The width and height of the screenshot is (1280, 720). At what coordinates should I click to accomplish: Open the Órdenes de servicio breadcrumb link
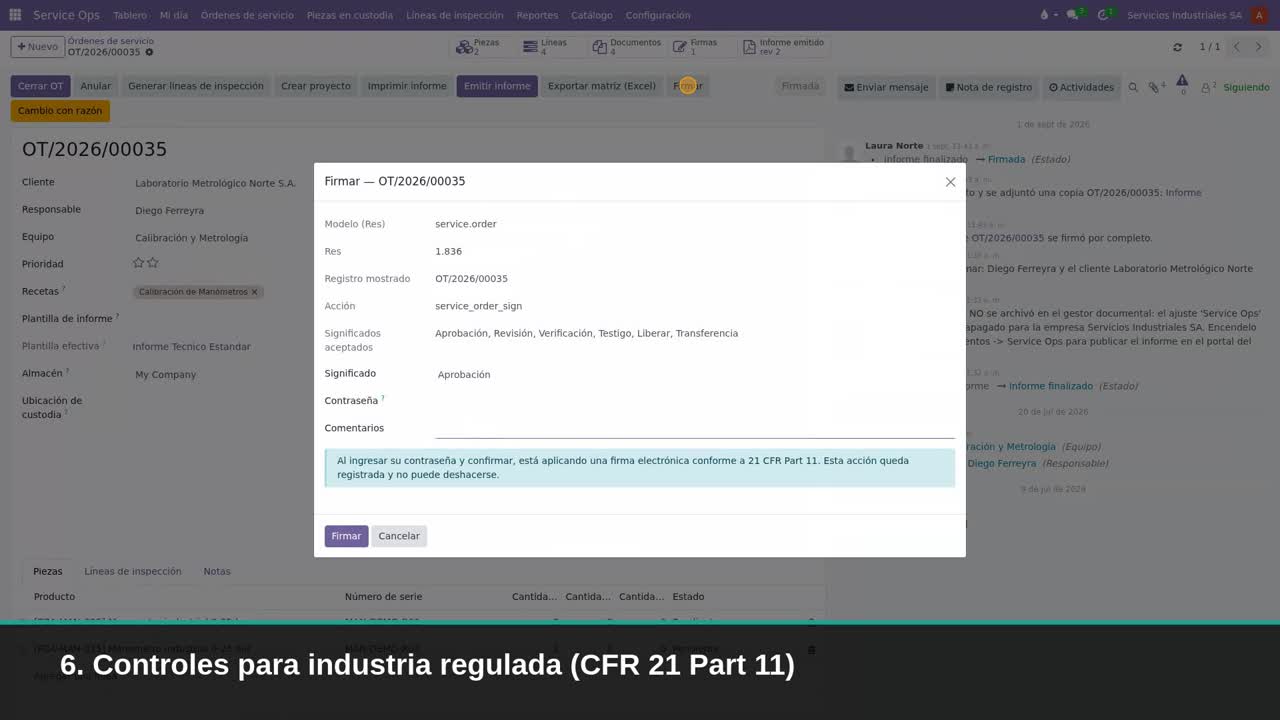(x=110, y=41)
